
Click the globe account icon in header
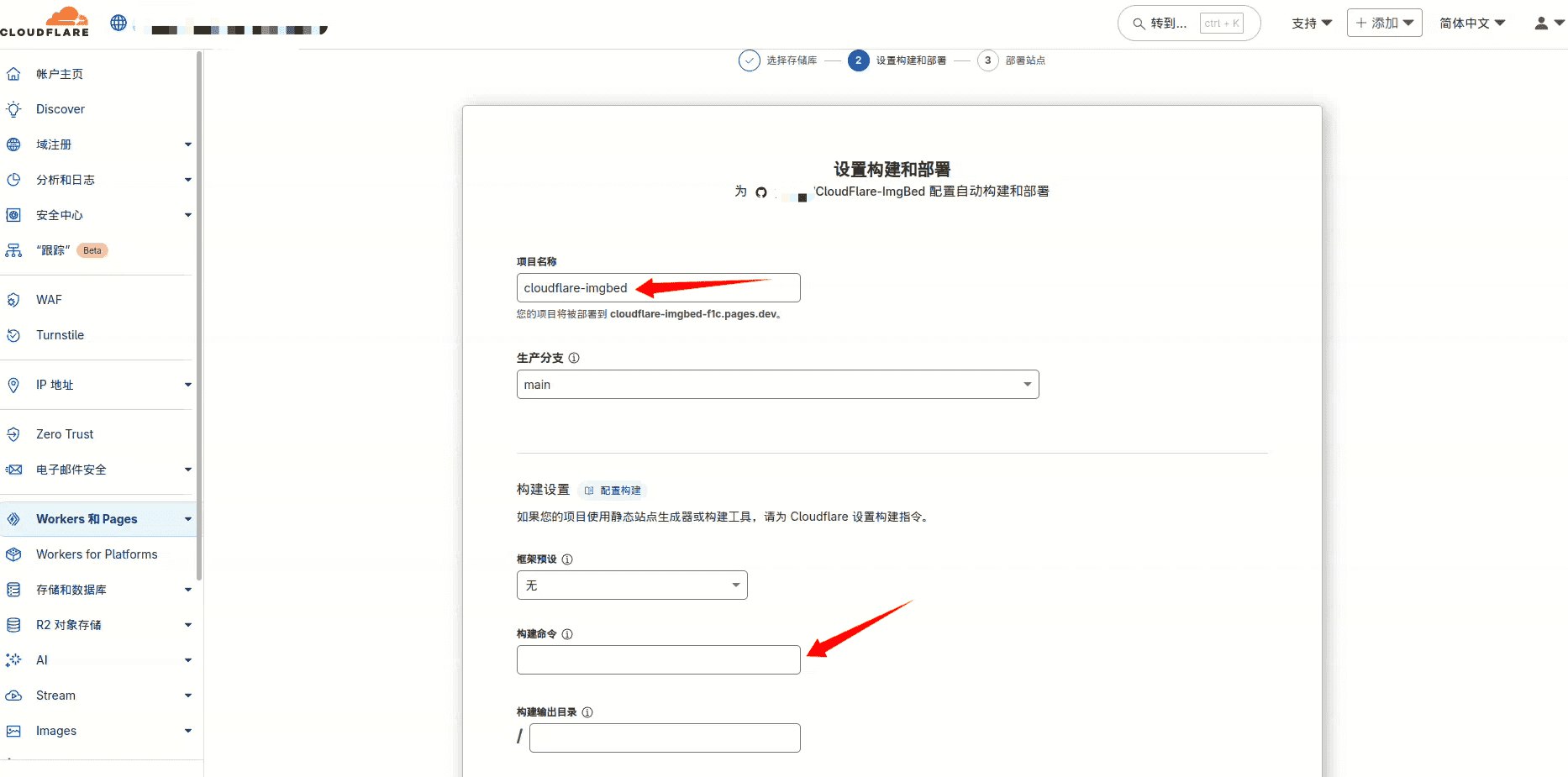pyautogui.click(x=118, y=23)
